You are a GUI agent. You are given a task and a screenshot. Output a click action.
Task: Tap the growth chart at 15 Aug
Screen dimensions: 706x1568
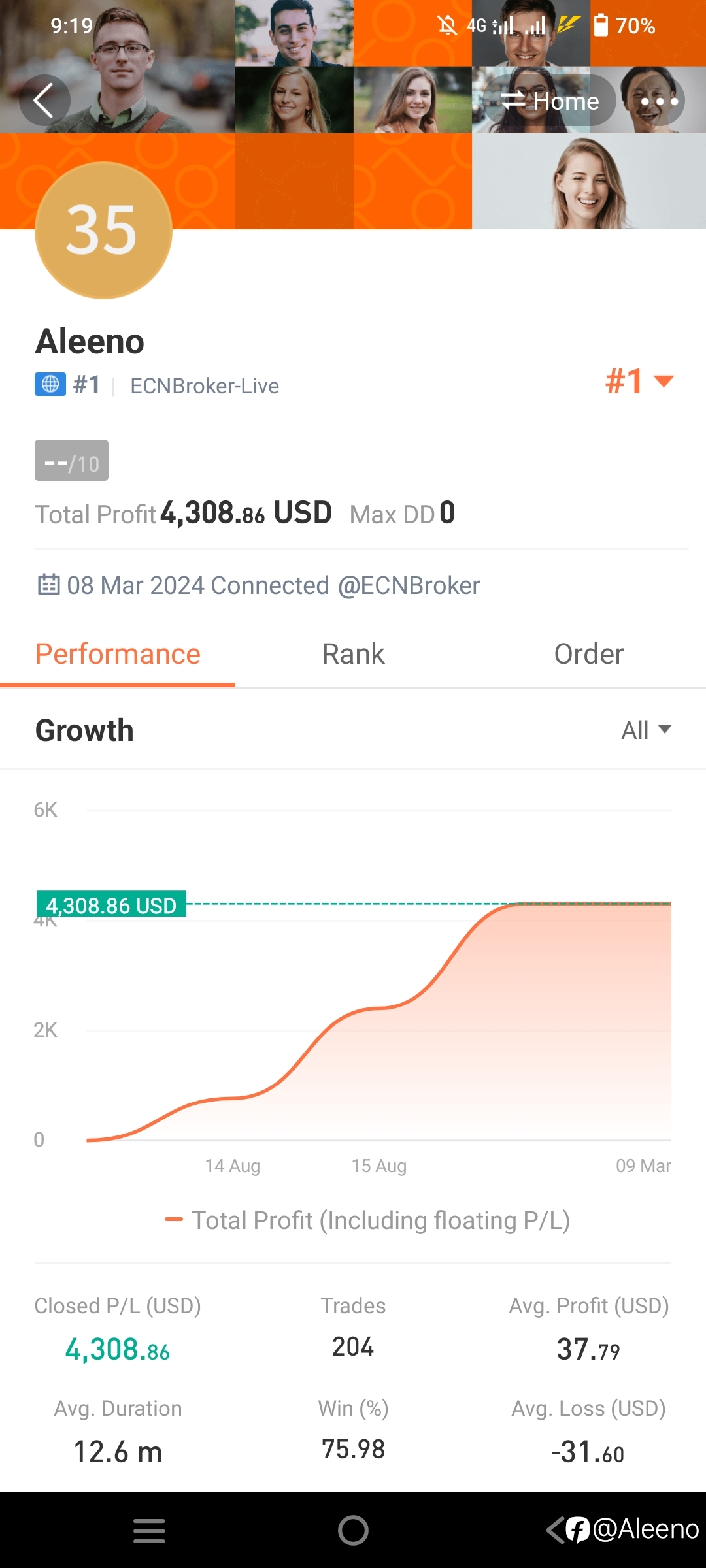(x=379, y=1008)
